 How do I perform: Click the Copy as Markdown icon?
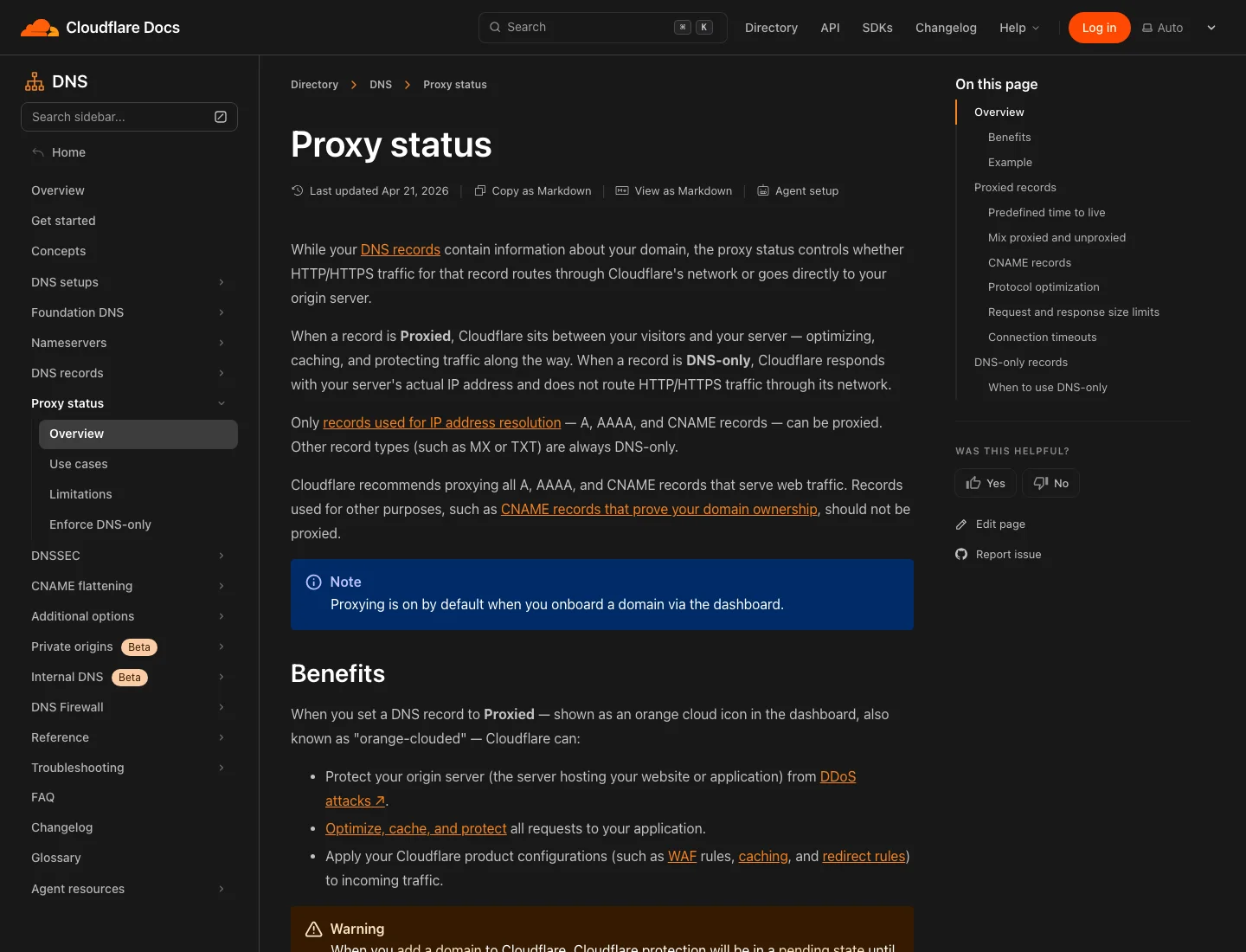pyautogui.click(x=480, y=191)
